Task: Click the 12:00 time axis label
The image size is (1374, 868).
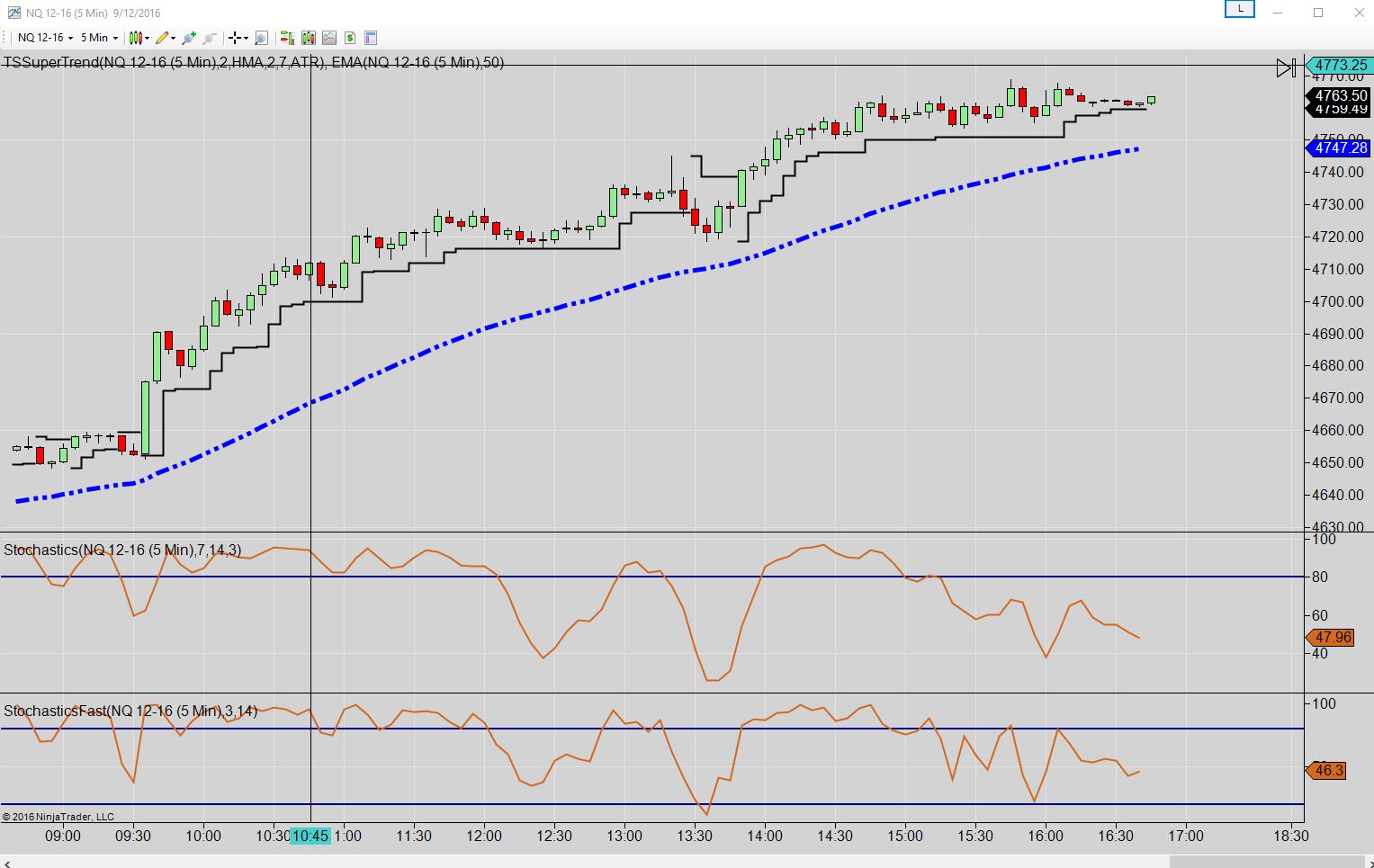Action: point(484,836)
